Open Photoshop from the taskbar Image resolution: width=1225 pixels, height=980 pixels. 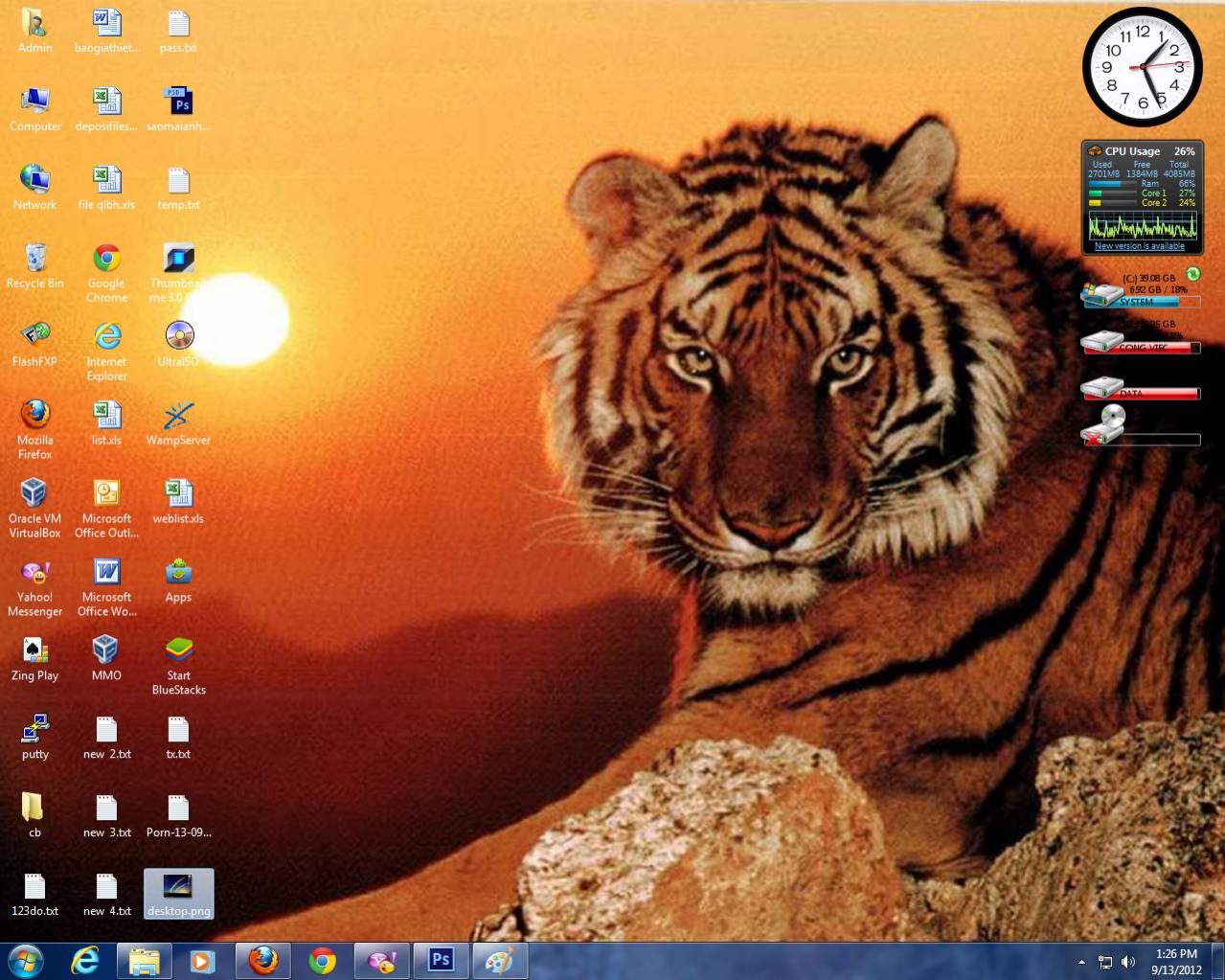pyautogui.click(x=440, y=960)
